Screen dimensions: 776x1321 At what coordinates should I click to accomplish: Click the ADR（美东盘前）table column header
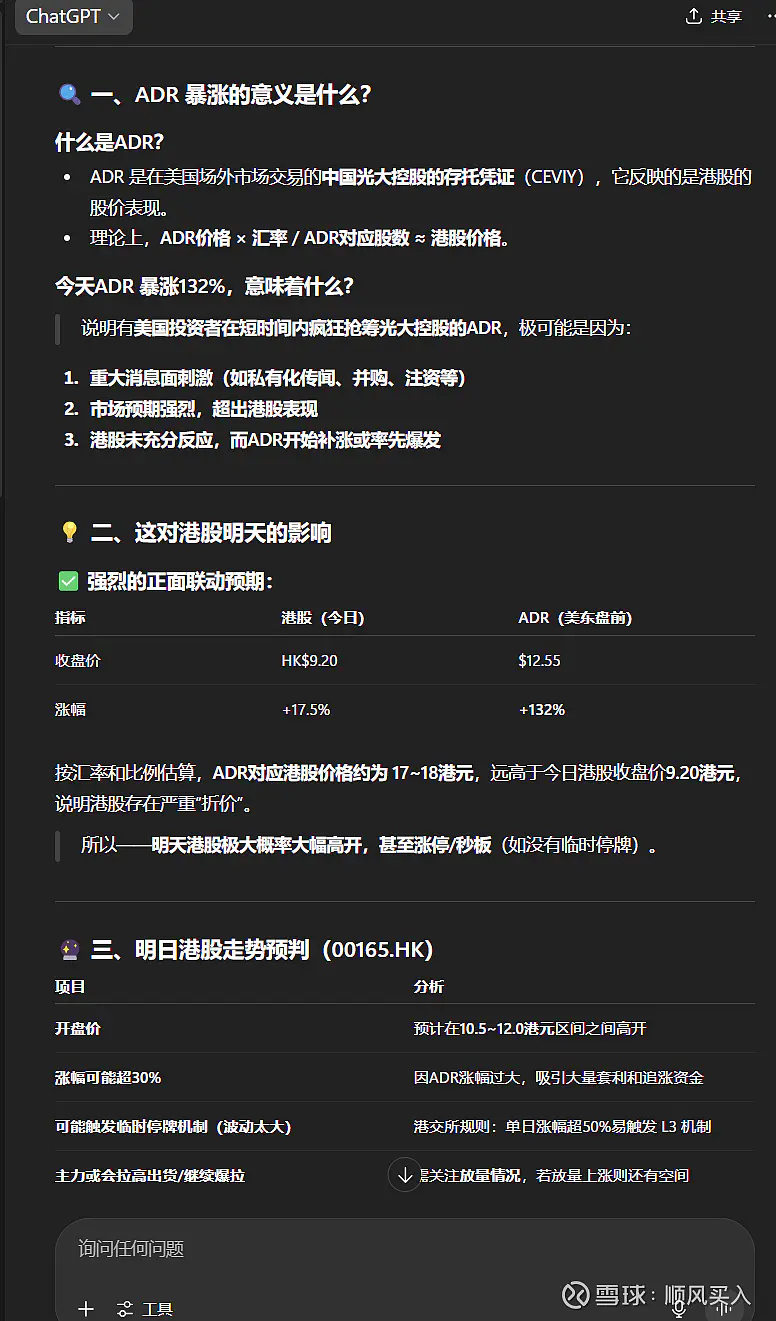(x=575, y=618)
